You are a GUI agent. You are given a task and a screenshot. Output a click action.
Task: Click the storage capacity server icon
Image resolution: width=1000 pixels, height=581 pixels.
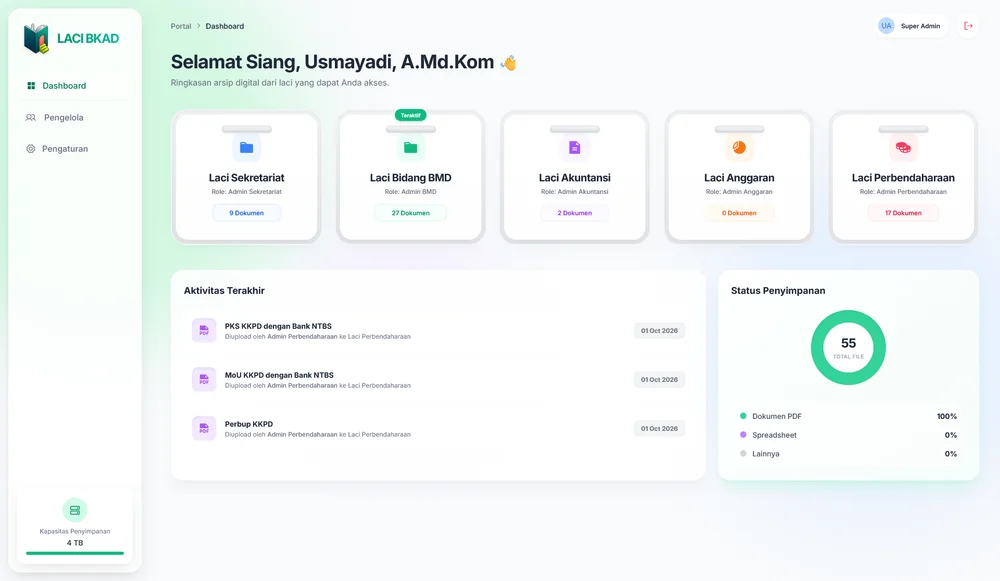(x=75, y=510)
